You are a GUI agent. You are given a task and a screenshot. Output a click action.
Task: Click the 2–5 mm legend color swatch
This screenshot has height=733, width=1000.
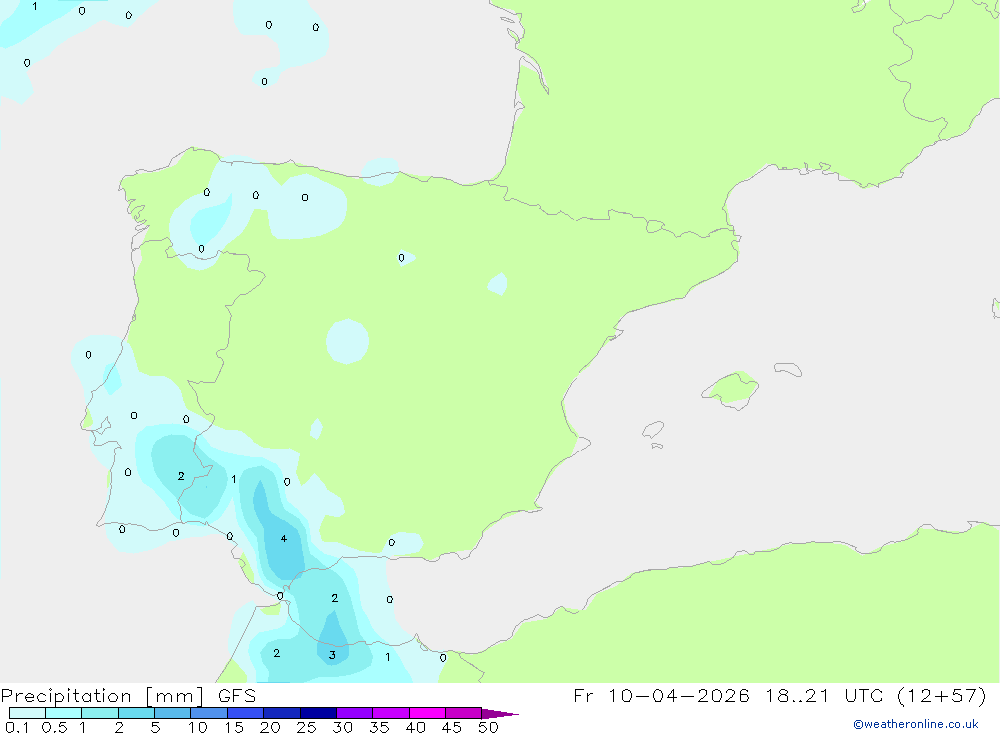pyautogui.click(x=136, y=713)
